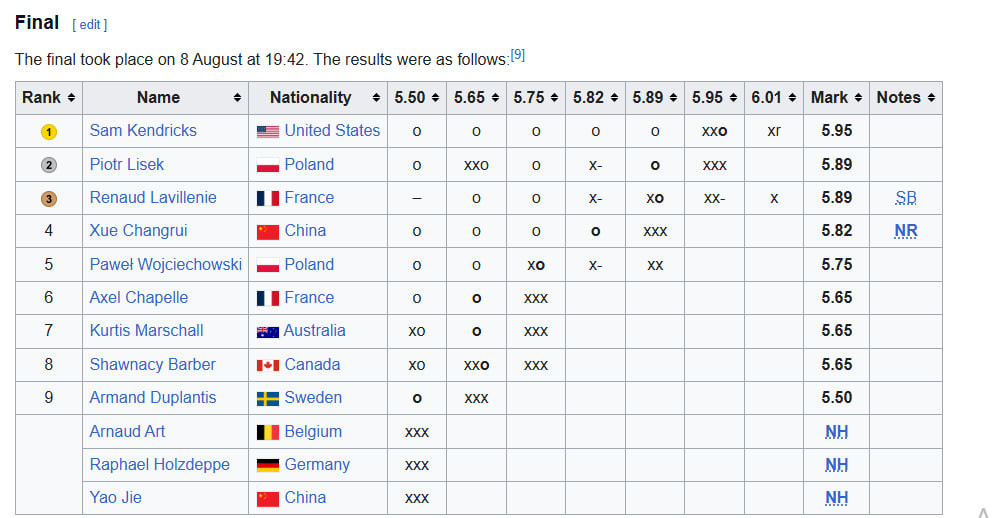Click the Sweden flag icon
Image resolution: width=993 pixels, height=518 pixels.
[x=267, y=398]
